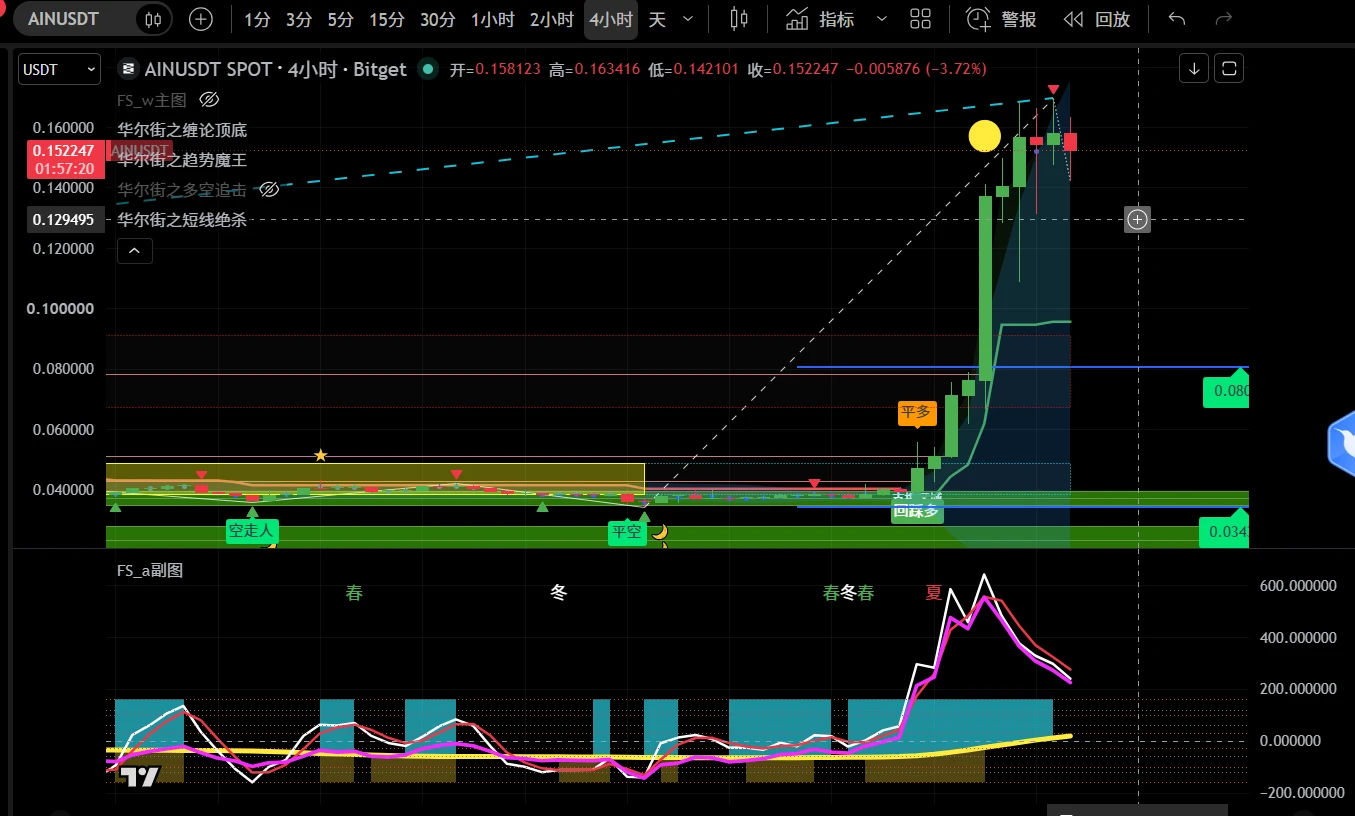The width and height of the screenshot is (1355, 816).
Task: Start 回放 bar replay
Action: (x=1096, y=19)
